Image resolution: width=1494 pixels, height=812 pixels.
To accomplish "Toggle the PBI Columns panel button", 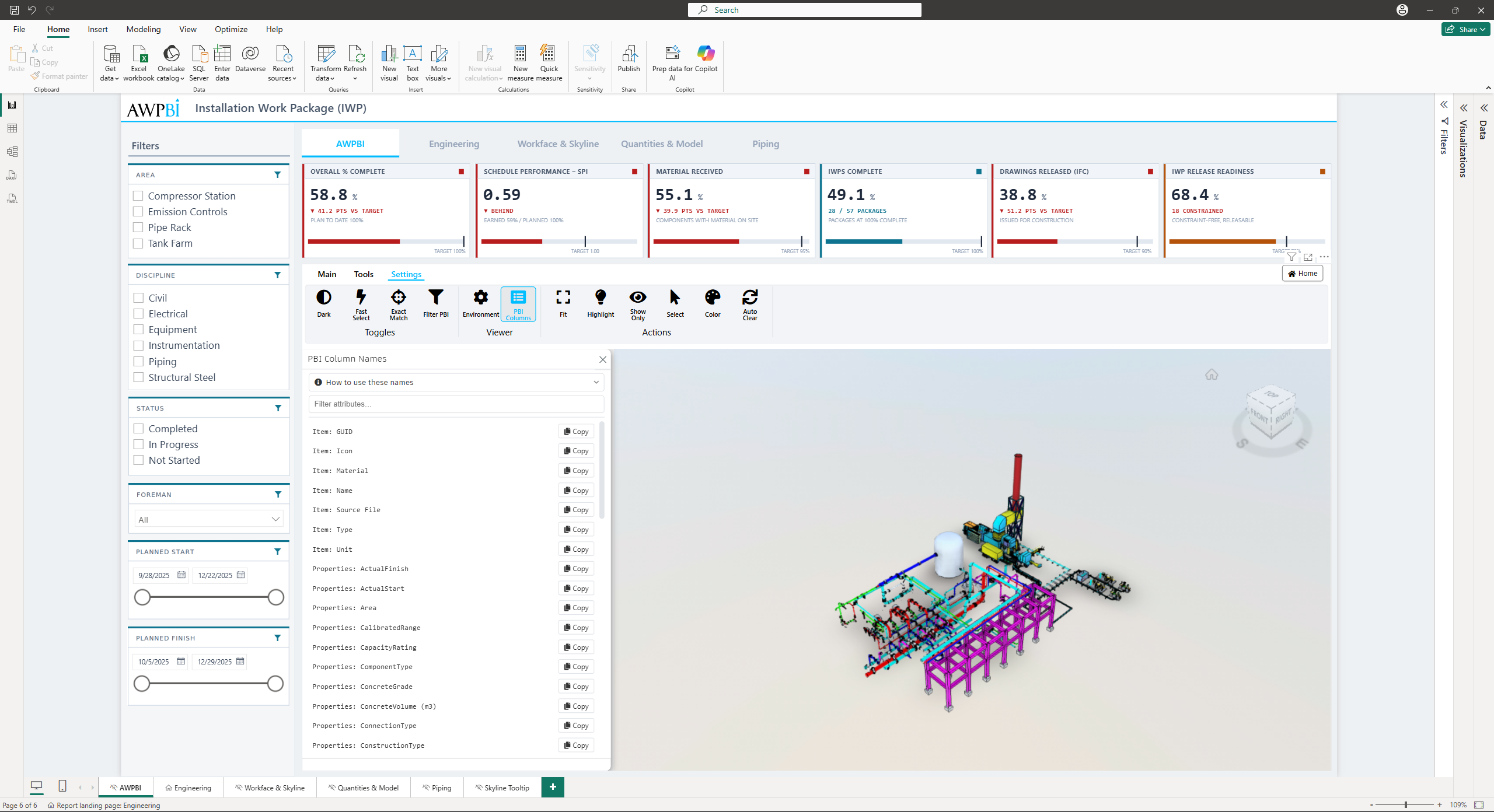I will 518,304.
